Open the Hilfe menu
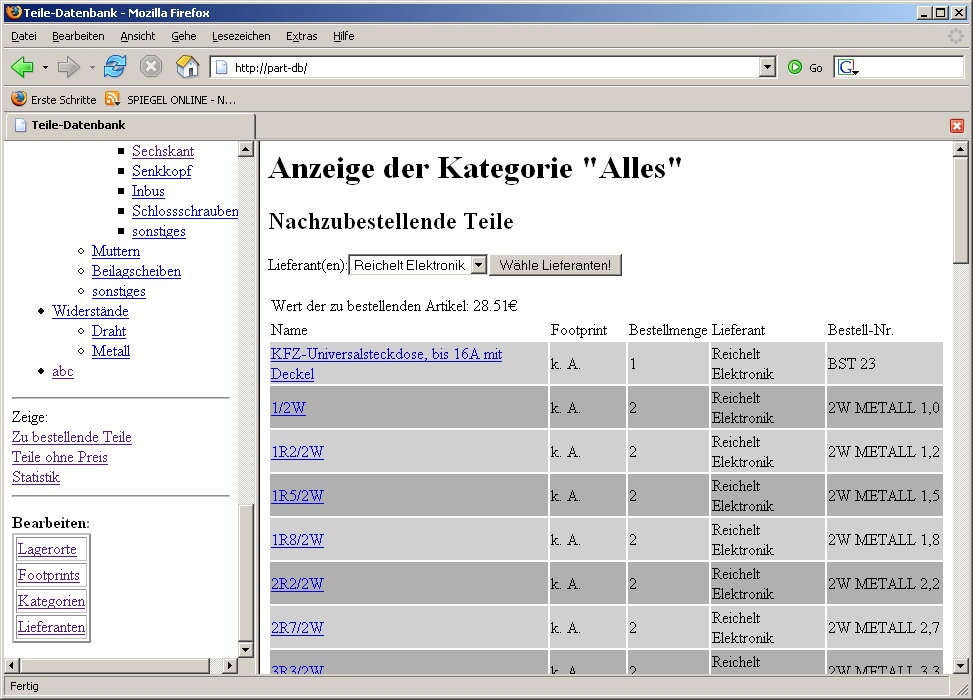The height and width of the screenshot is (700, 973). pos(344,36)
